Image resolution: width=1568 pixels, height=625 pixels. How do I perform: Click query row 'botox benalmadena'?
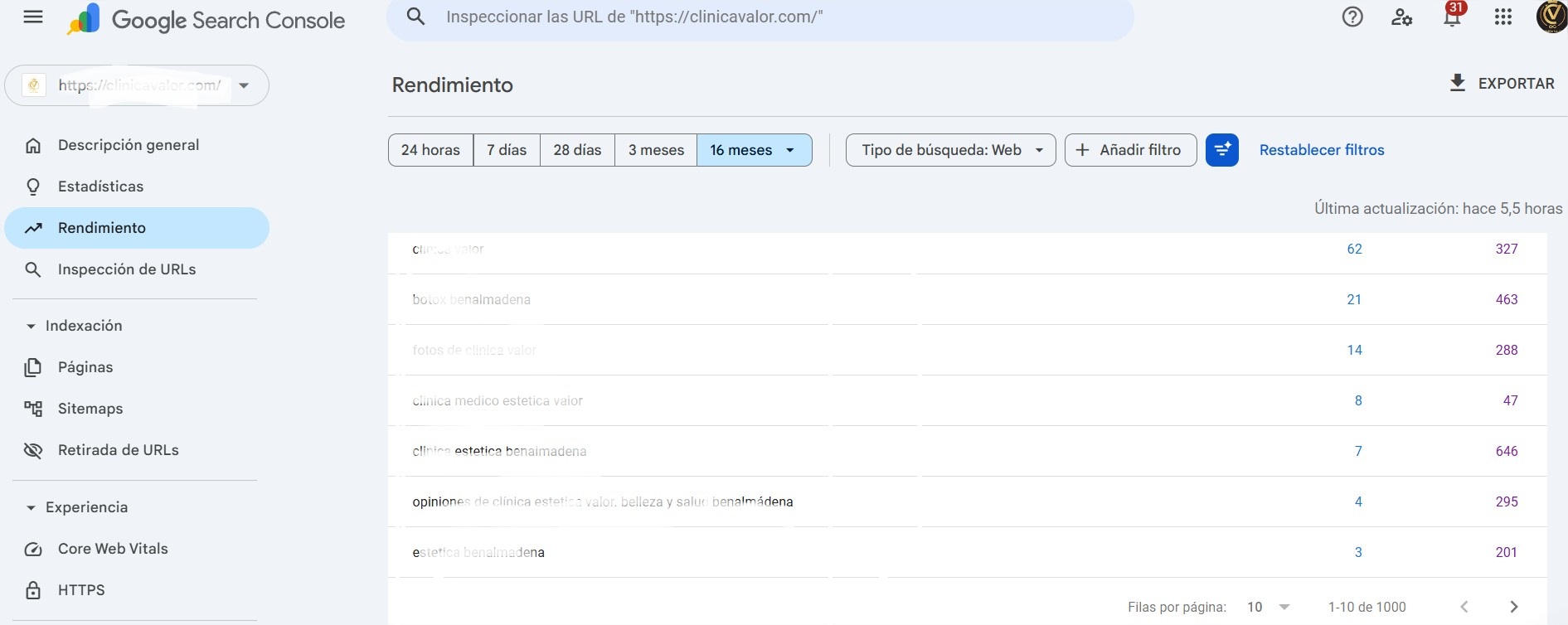tap(967, 299)
